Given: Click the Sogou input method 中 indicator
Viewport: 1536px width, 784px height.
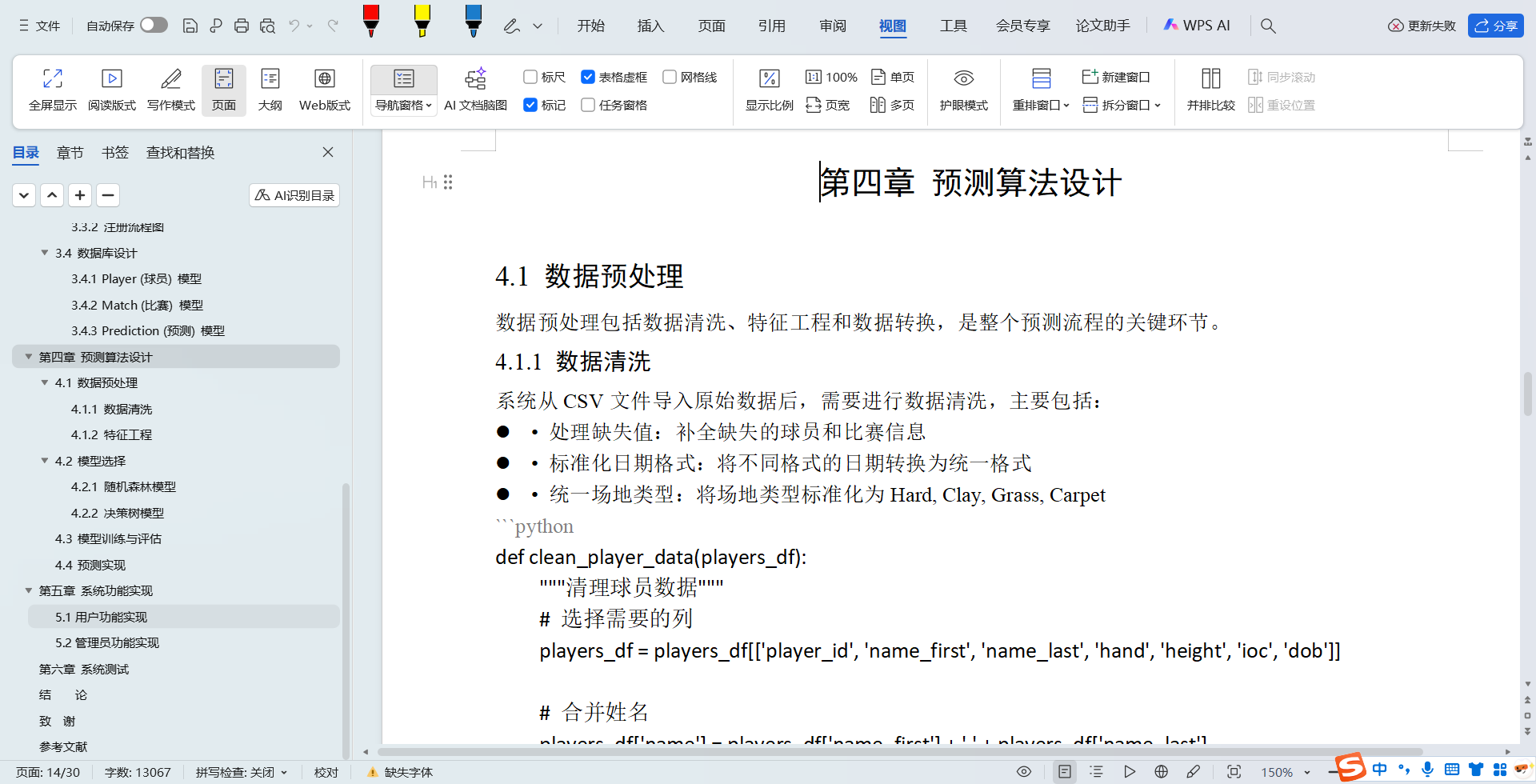Looking at the screenshot, I should 1380,770.
